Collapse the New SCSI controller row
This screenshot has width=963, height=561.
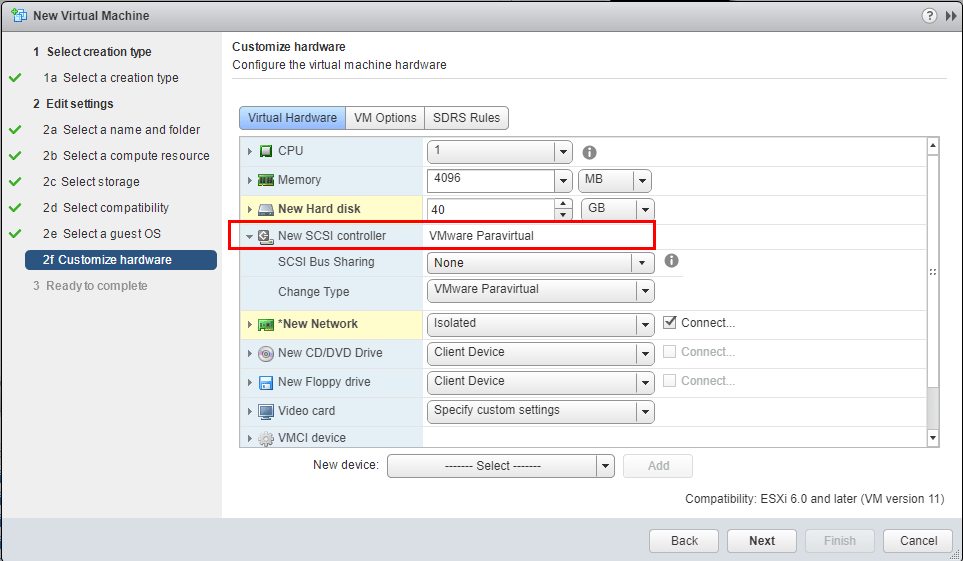pos(249,236)
